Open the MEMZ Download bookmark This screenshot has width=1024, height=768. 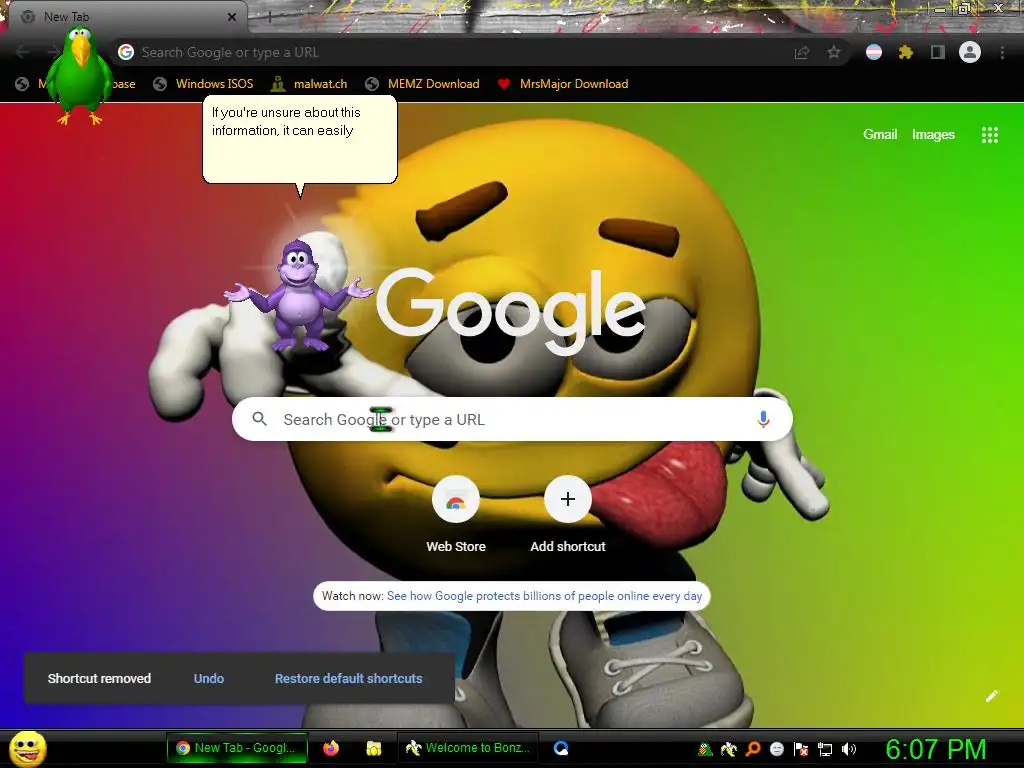(x=423, y=84)
